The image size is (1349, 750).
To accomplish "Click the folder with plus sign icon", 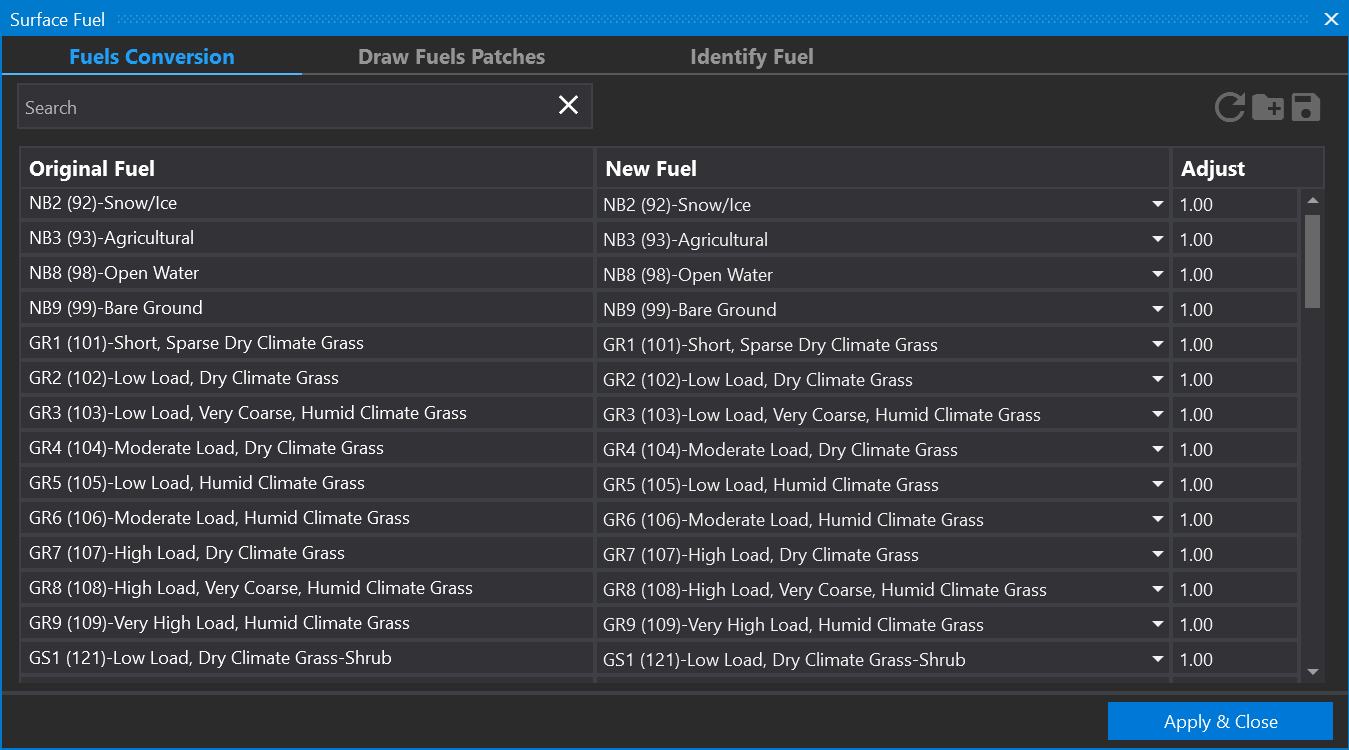I will point(1268,107).
